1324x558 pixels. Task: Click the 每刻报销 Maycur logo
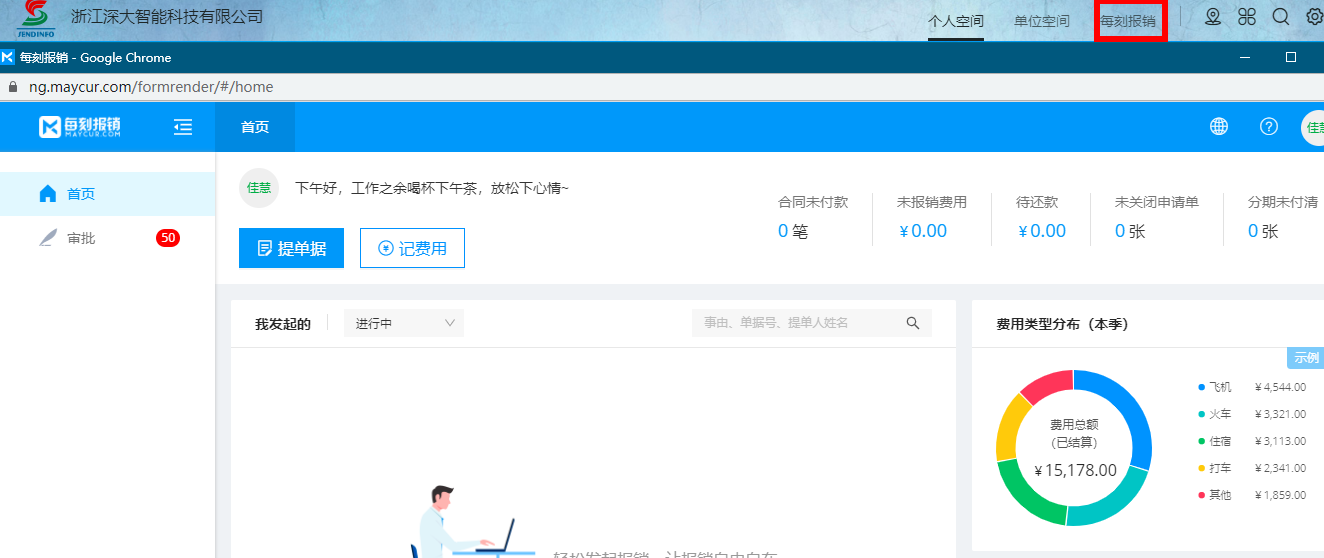(80, 127)
